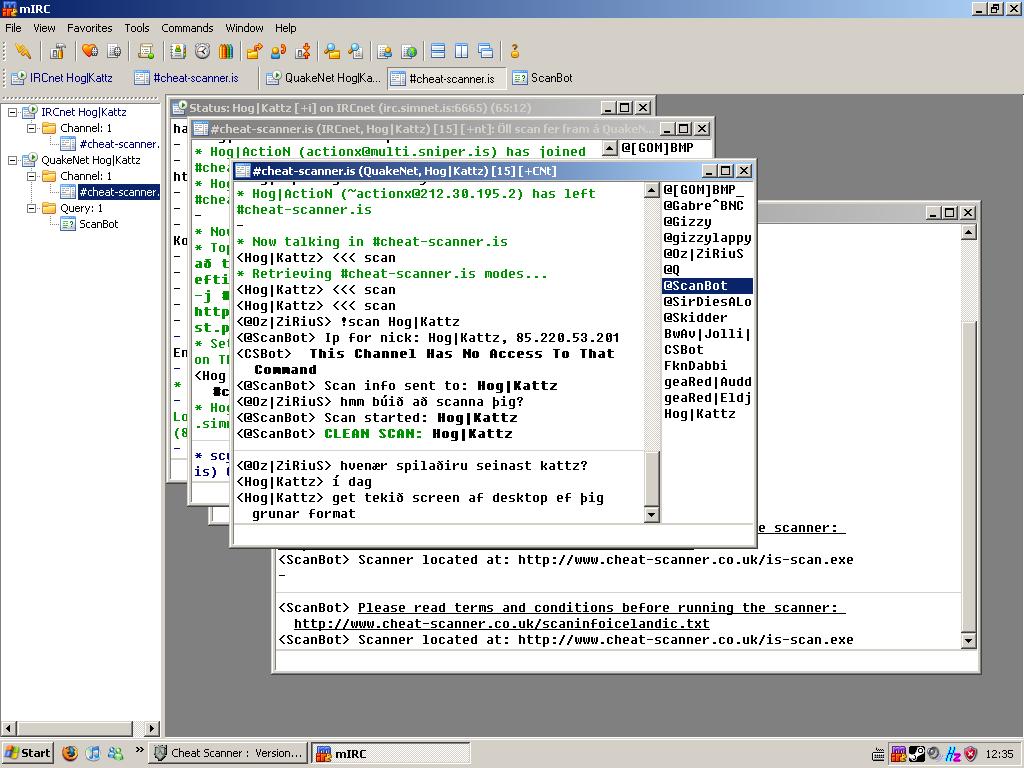Launch iTunes from the quick launch bar
1024x768 pixels.
click(93, 753)
